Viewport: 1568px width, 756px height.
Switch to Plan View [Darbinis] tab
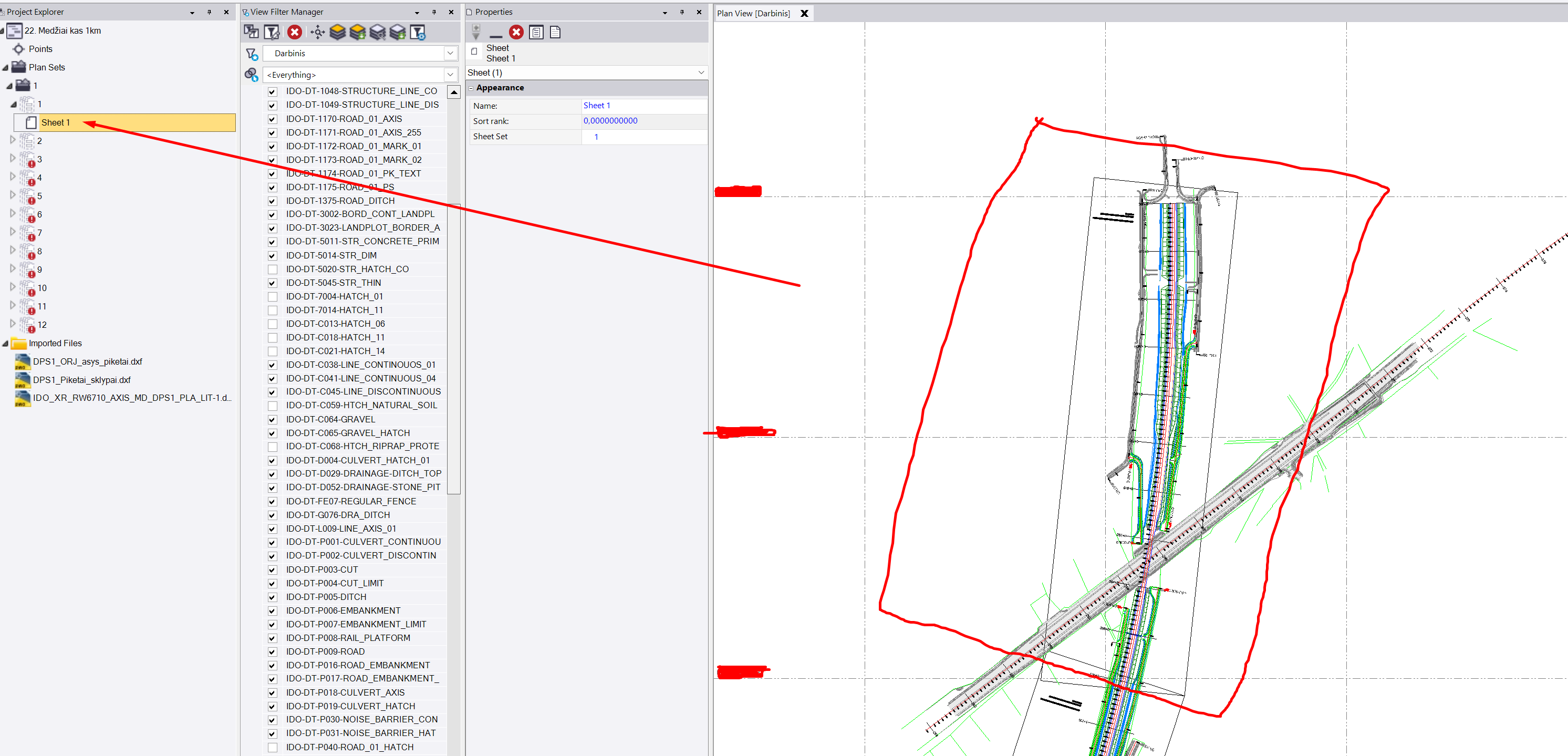point(753,13)
